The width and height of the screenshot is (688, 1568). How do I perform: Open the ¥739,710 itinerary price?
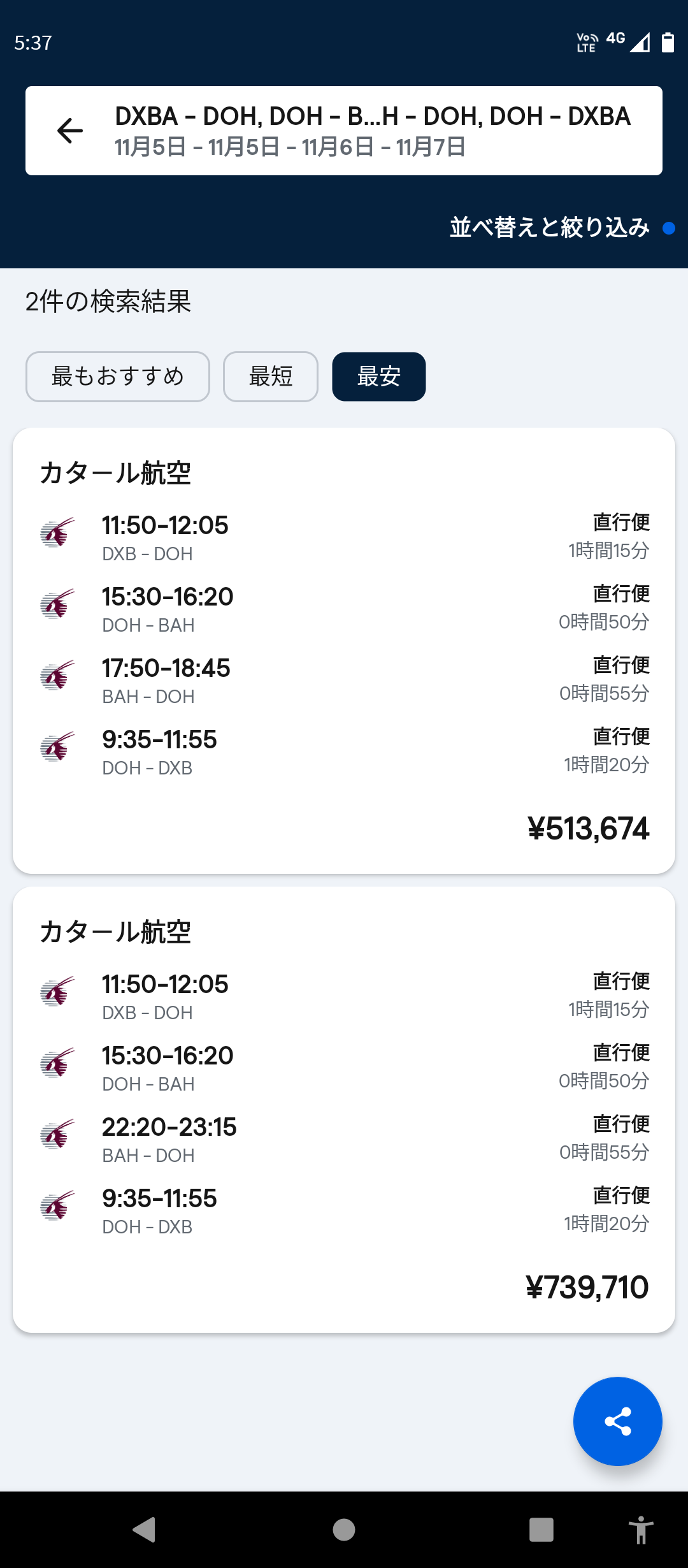click(587, 1288)
